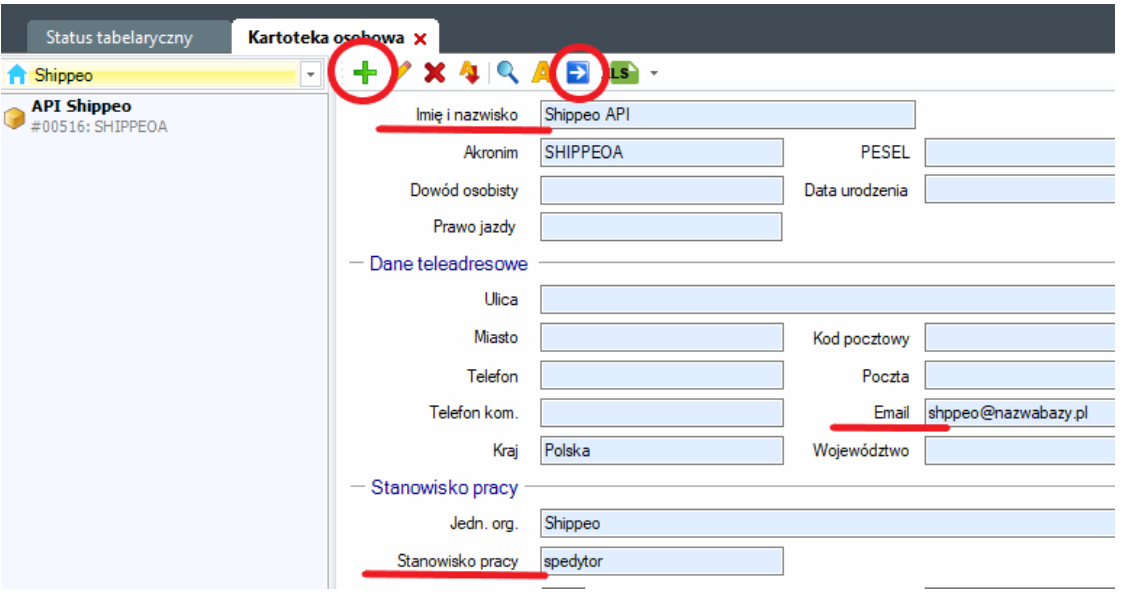Viewport: 1124px width, 600px height.
Task: Select the Kartoteka osobowa tab
Action: pyautogui.click(x=326, y=37)
